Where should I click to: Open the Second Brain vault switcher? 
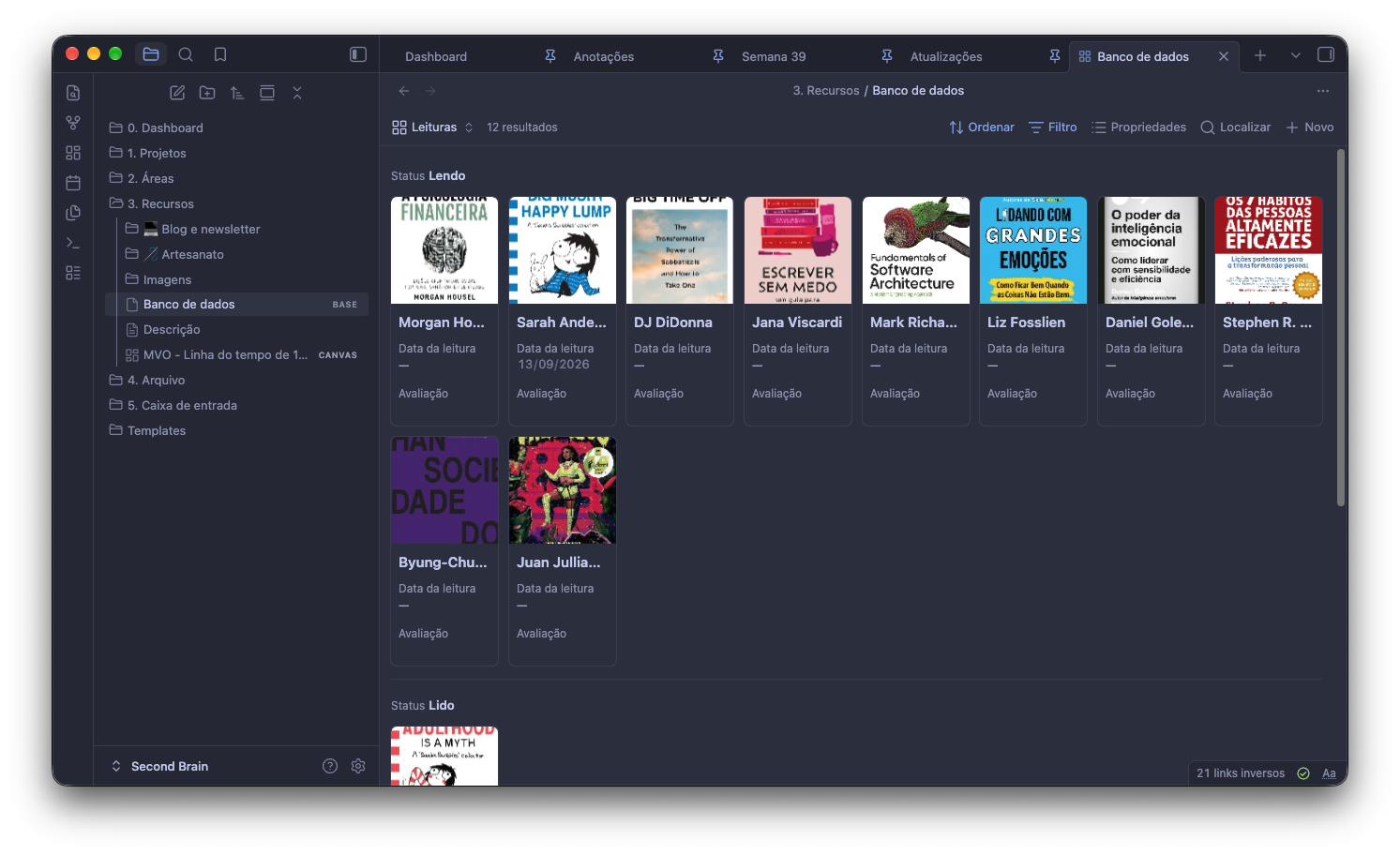pos(159,766)
